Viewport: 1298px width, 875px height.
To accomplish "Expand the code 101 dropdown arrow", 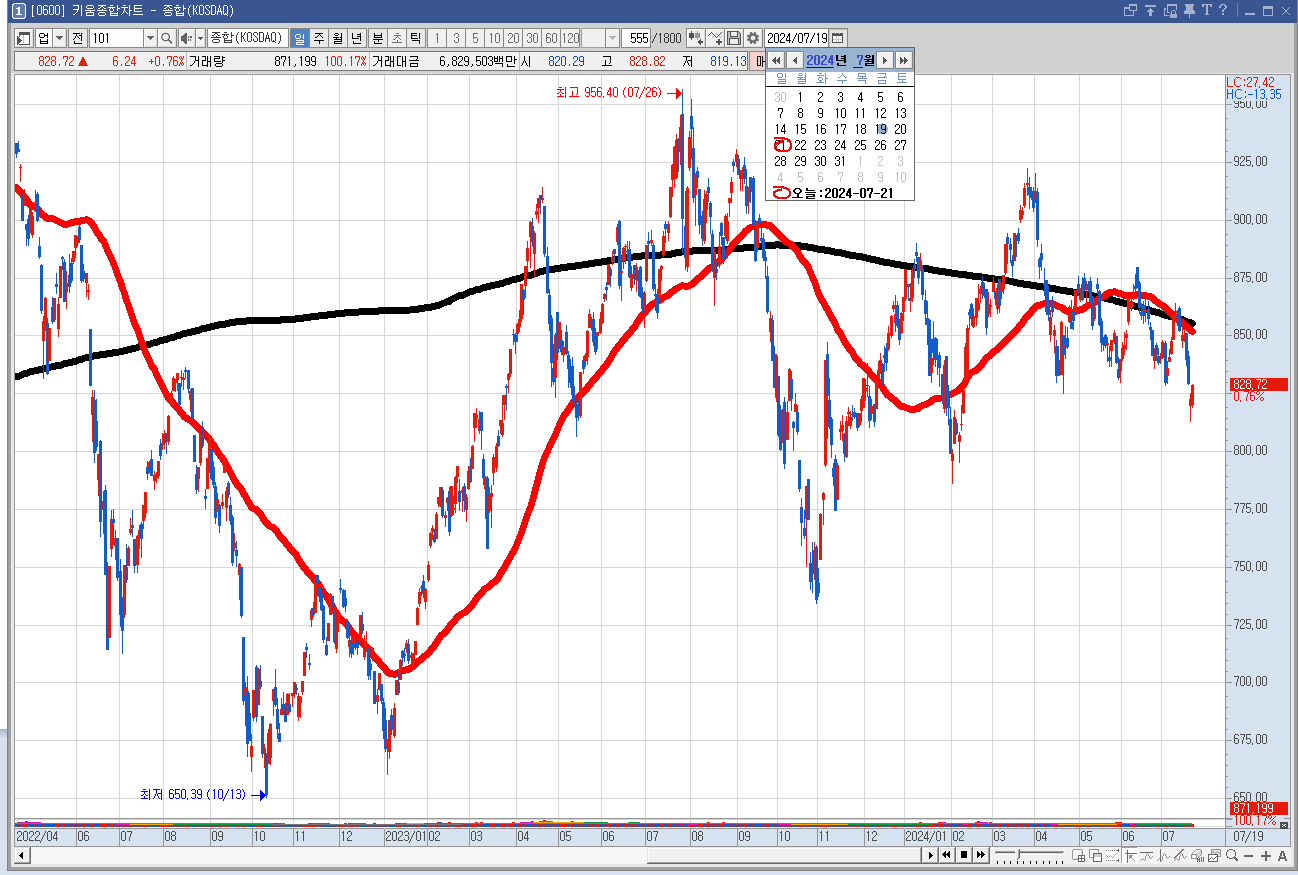I will [x=150, y=38].
